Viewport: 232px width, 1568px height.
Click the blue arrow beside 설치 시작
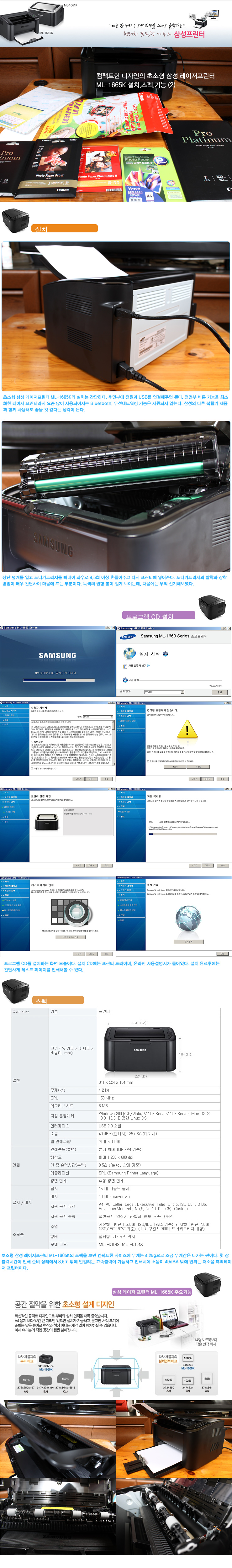[x=166, y=654]
